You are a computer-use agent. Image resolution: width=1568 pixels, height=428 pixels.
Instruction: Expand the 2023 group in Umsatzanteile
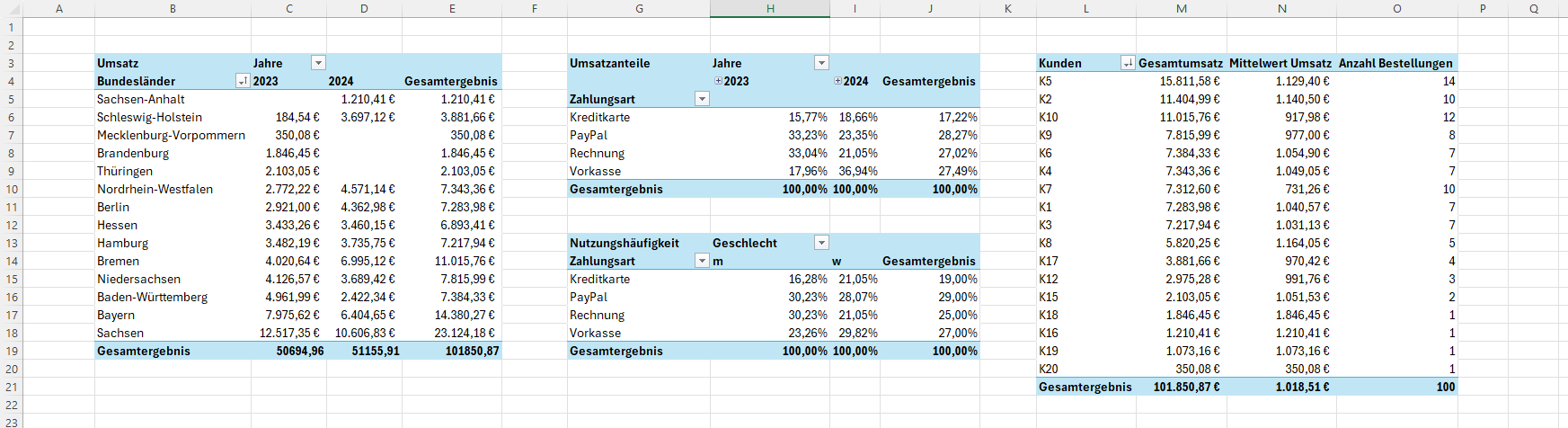coord(718,81)
